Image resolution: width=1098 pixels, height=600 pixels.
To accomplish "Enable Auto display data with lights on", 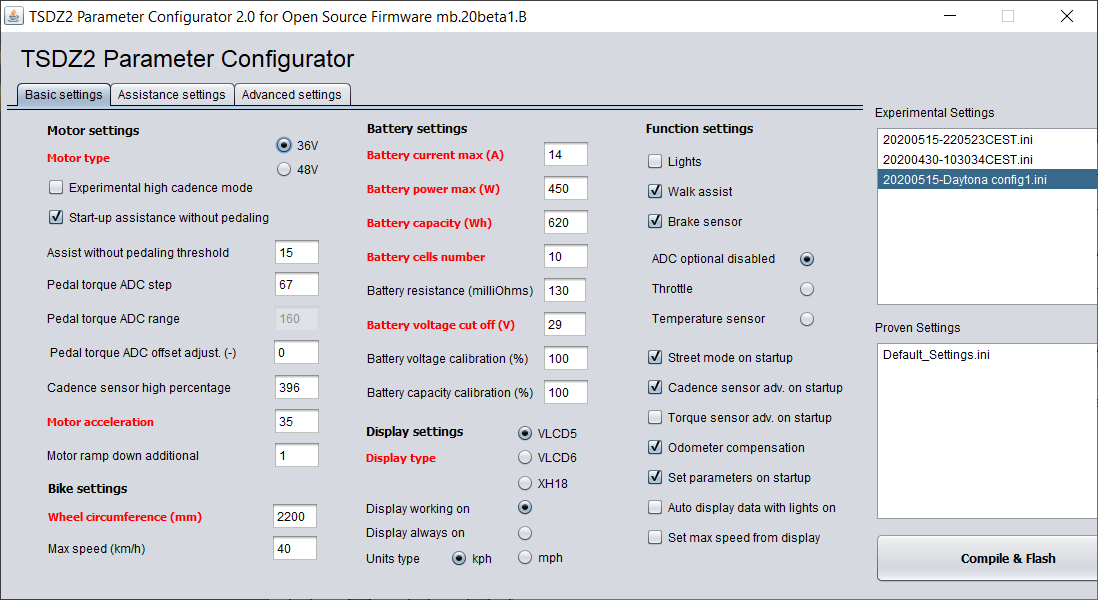I will [655, 508].
